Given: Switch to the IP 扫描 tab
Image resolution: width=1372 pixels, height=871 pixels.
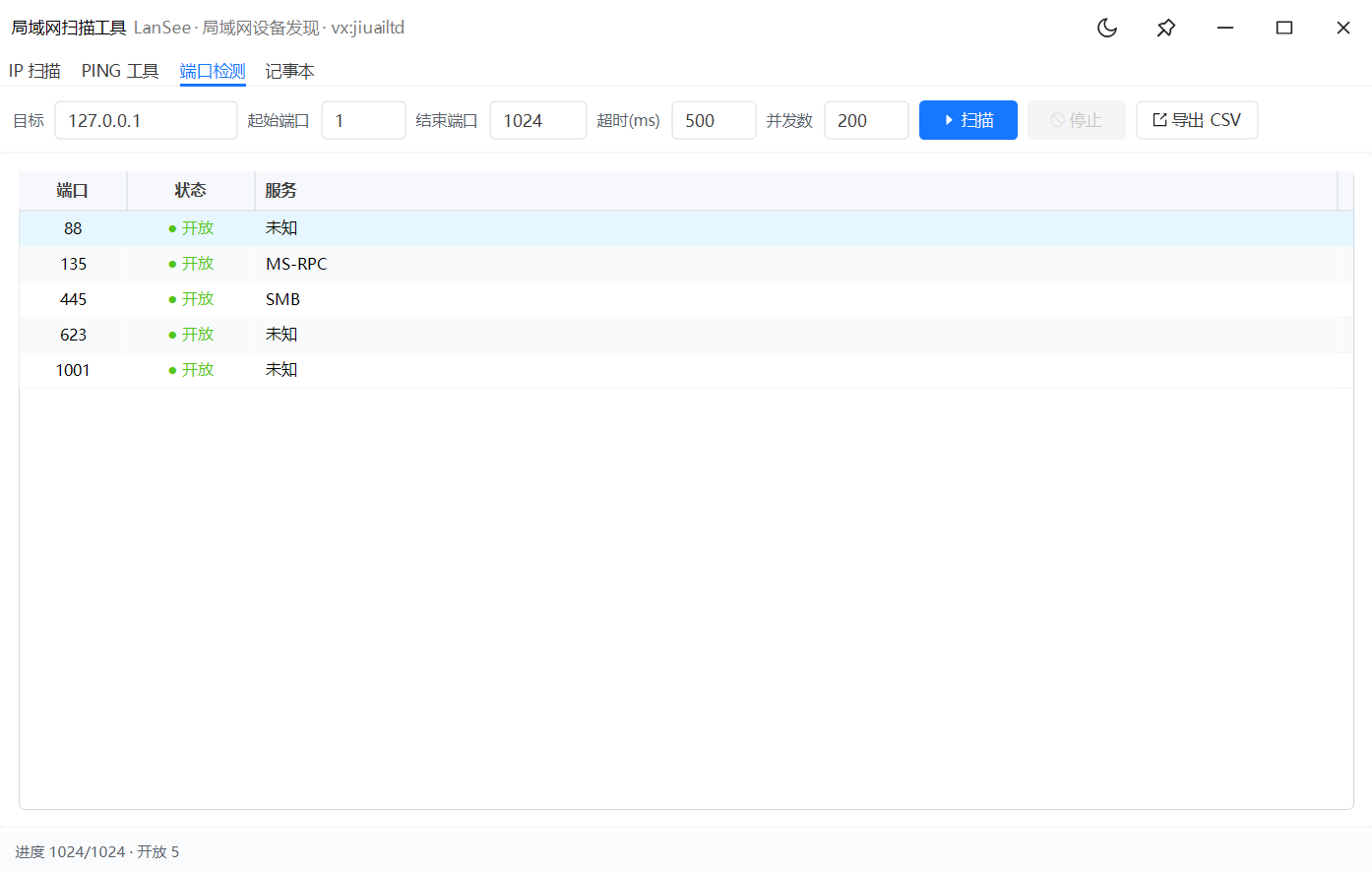Looking at the screenshot, I should pyautogui.click(x=34, y=71).
